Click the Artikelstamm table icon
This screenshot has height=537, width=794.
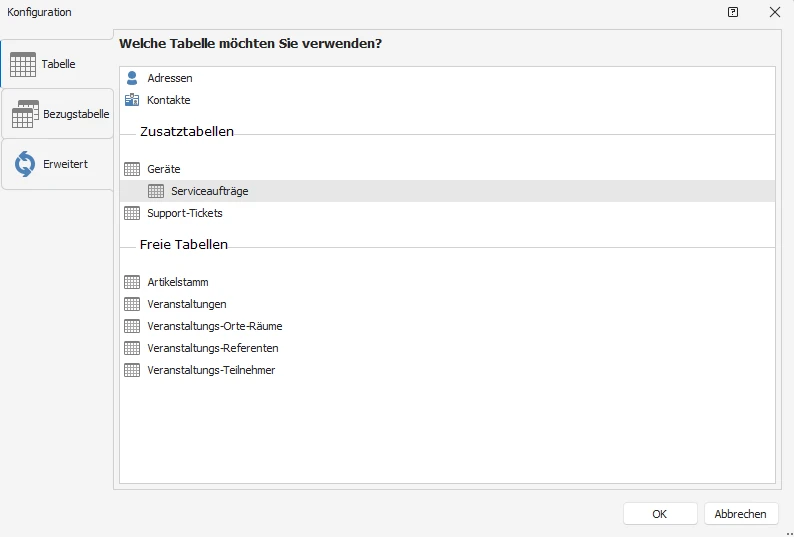[132, 282]
